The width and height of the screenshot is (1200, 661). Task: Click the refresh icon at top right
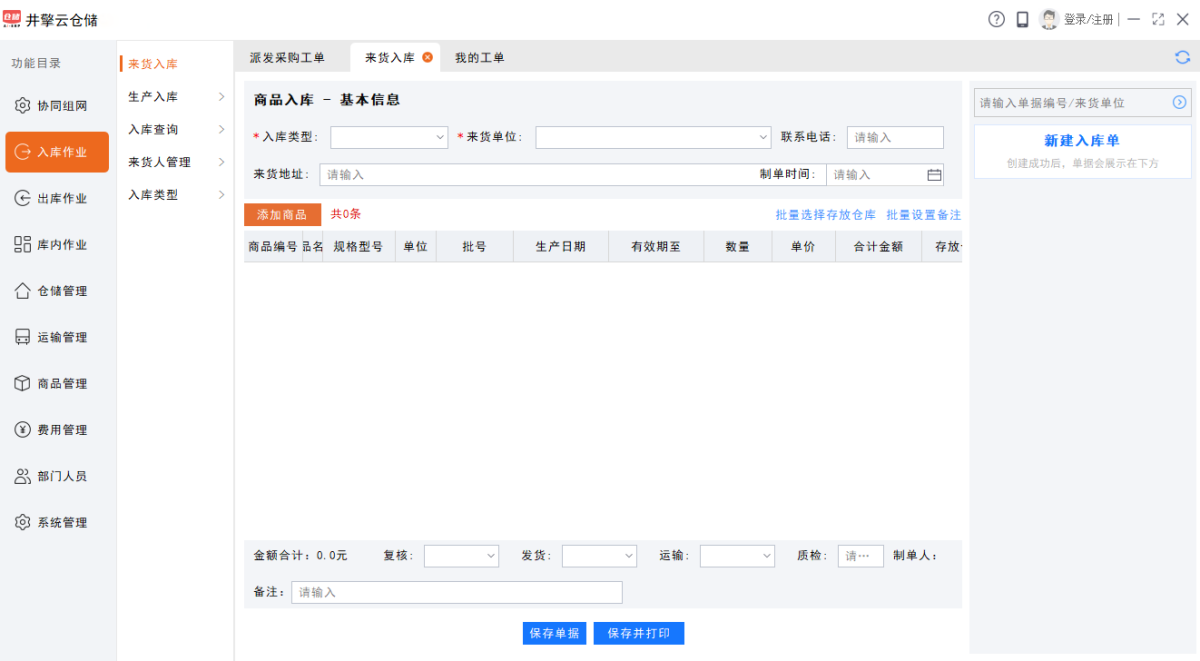[x=1182, y=58]
